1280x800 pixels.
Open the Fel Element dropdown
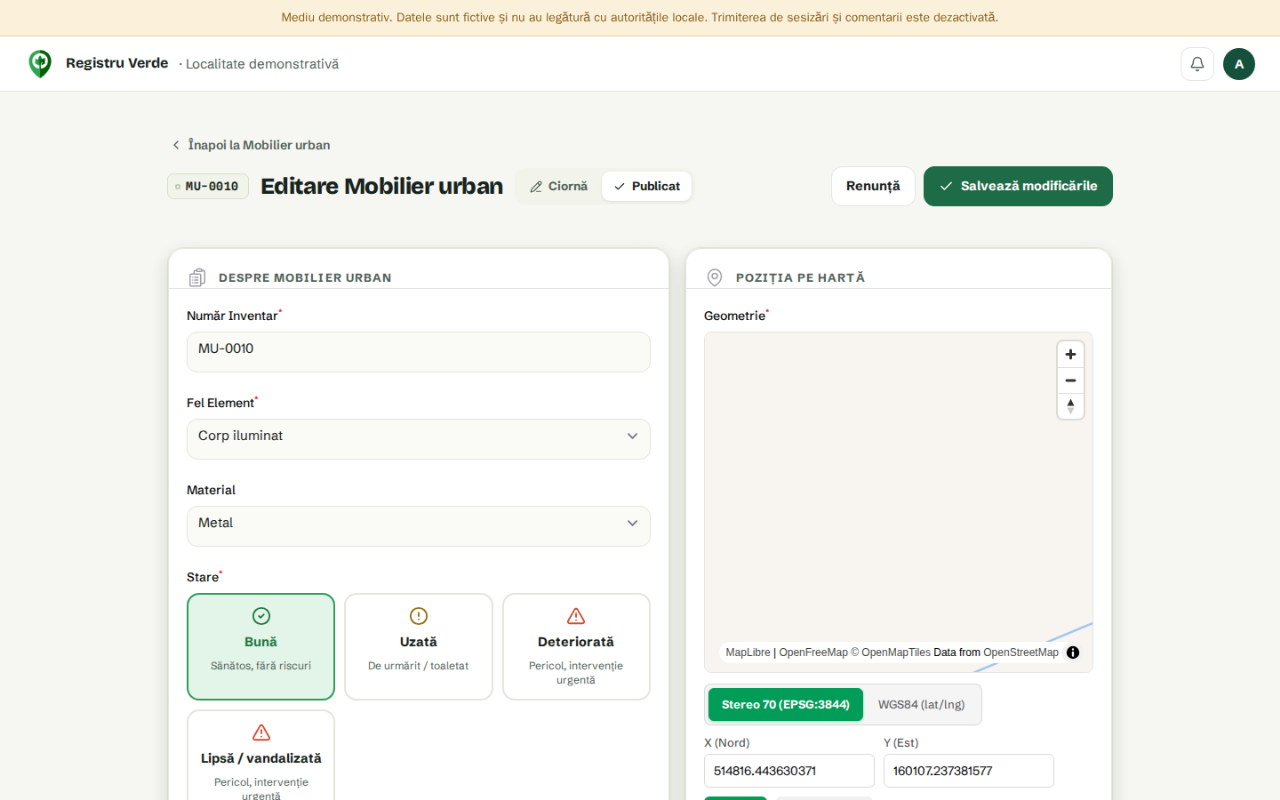(419, 439)
